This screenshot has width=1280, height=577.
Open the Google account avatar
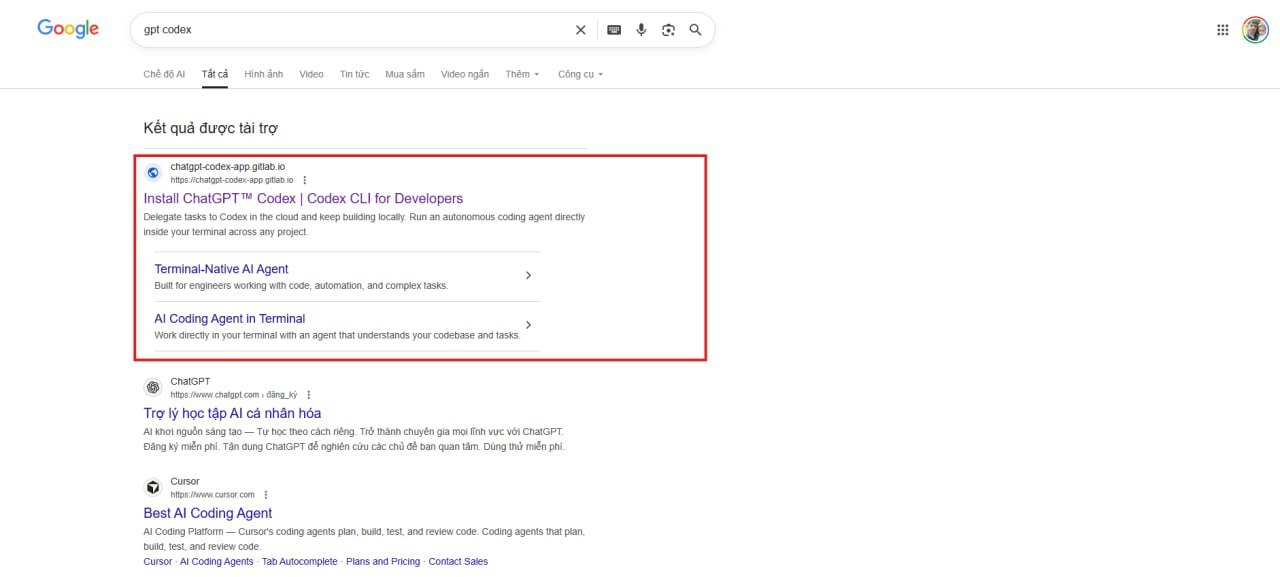(1255, 30)
